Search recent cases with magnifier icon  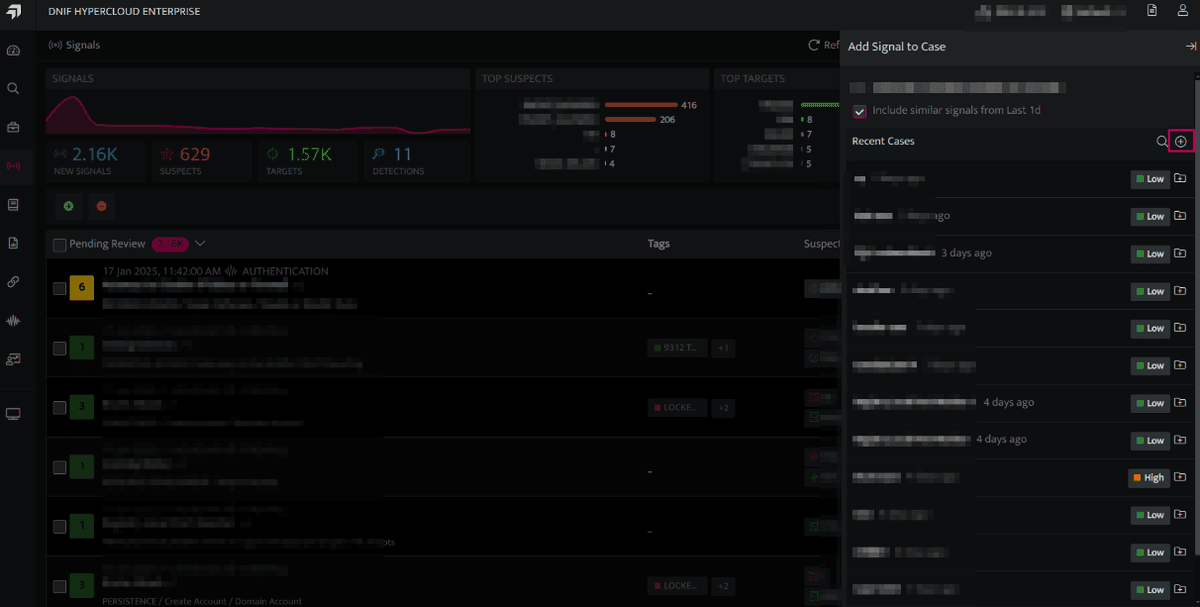click(x=1162, y=142)
